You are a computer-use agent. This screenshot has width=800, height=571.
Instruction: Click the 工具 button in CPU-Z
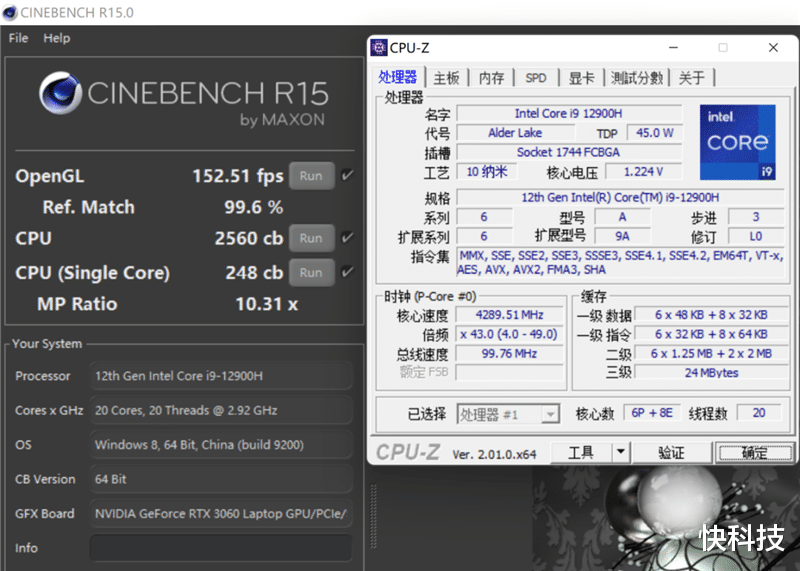click(582, 452)
